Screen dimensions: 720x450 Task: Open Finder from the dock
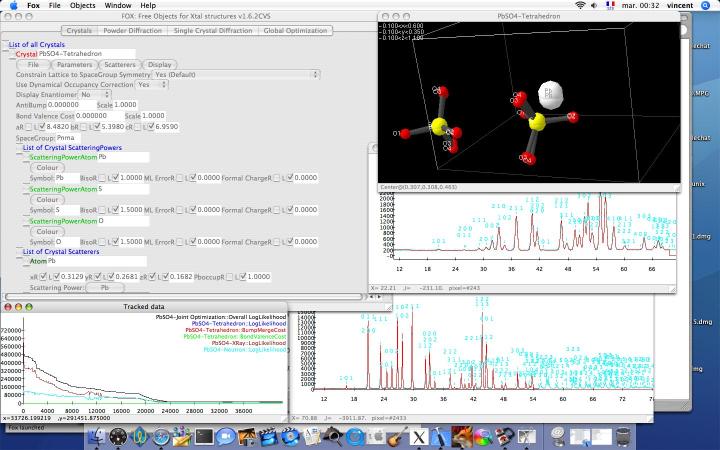(97, 436)
